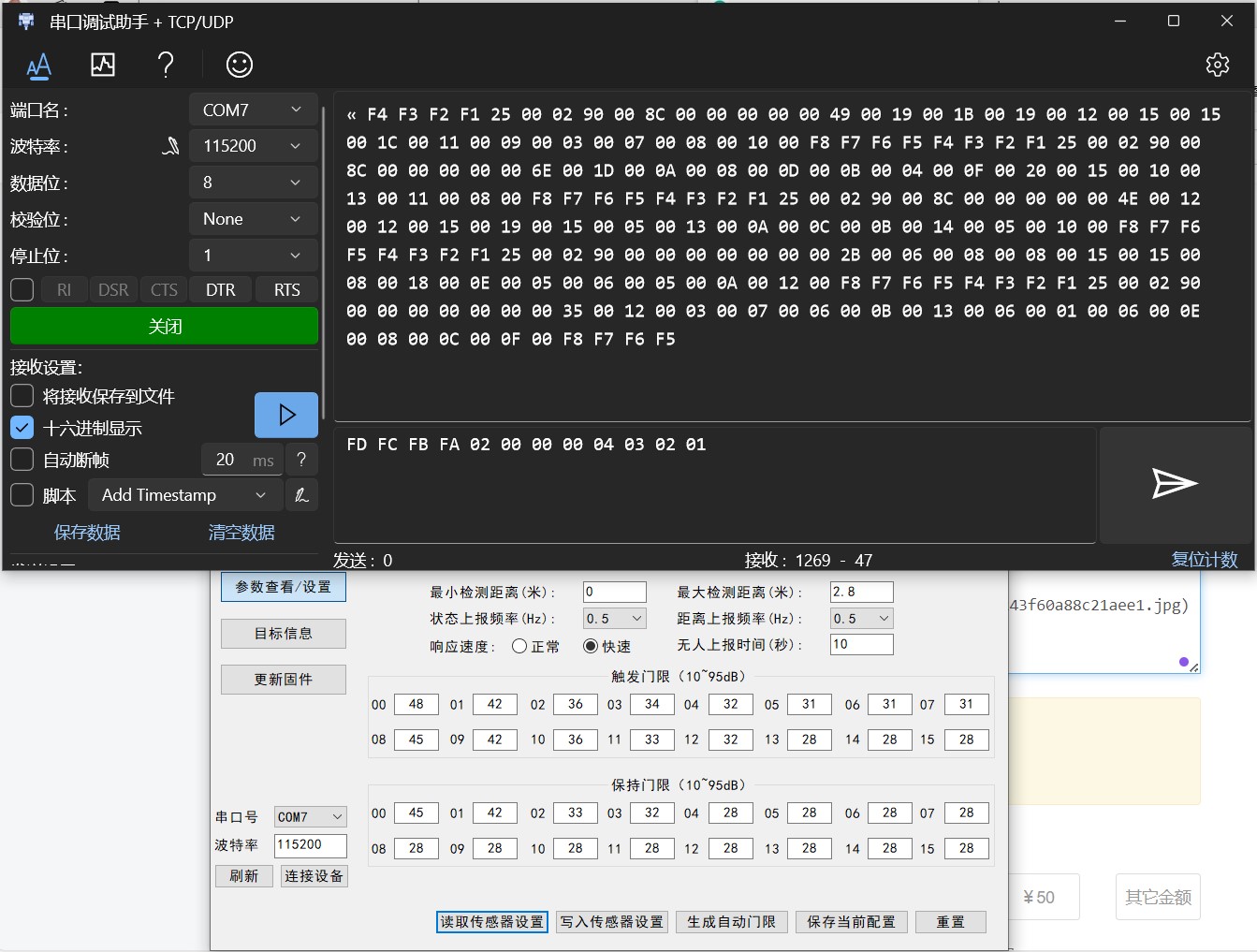Open the 目标信息 tab
Viewport: 1257px width, 952px height.
284,634
